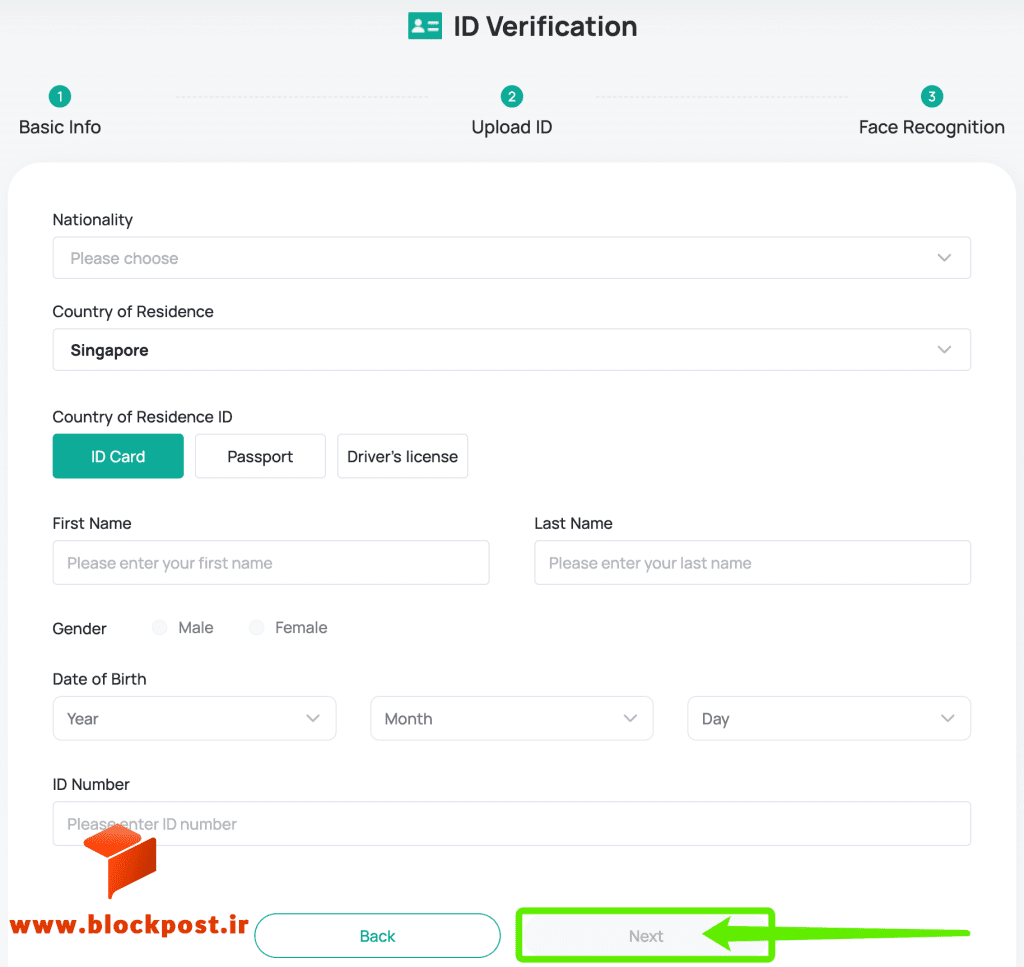
Task: Expand the Day date of birth dropdown
Action: pos(829,718)
